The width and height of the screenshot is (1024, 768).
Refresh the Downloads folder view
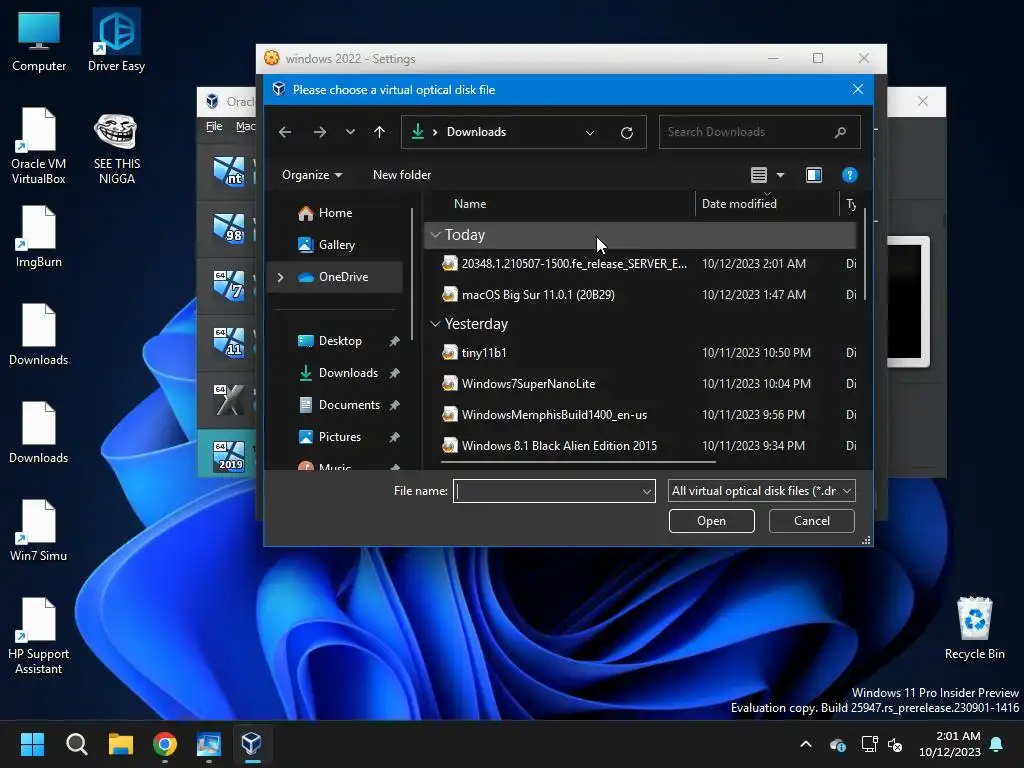coord(627,133)
